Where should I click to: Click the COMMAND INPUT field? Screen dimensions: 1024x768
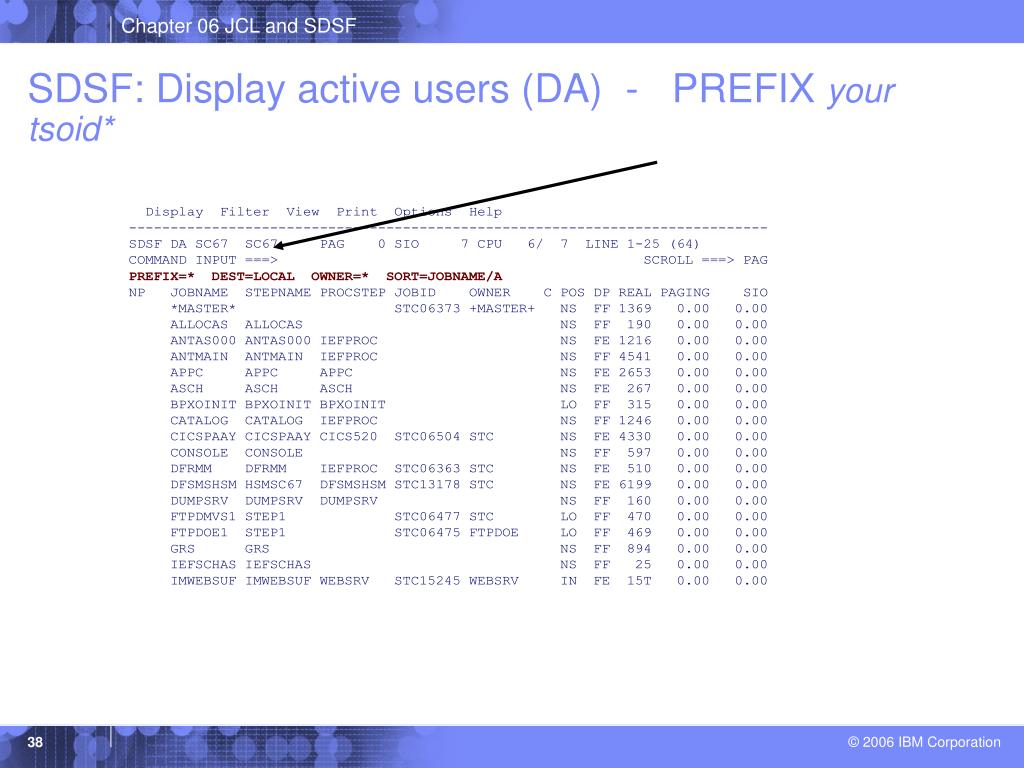(x=203, y=260)
